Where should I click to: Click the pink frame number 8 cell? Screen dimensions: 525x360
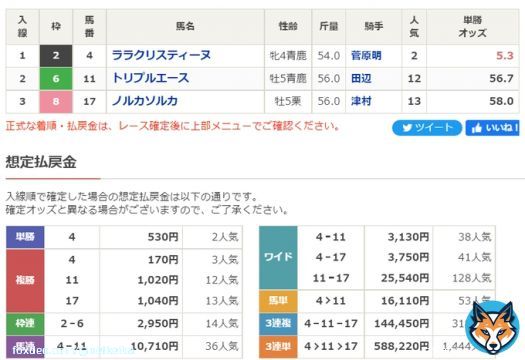(56, 101)
